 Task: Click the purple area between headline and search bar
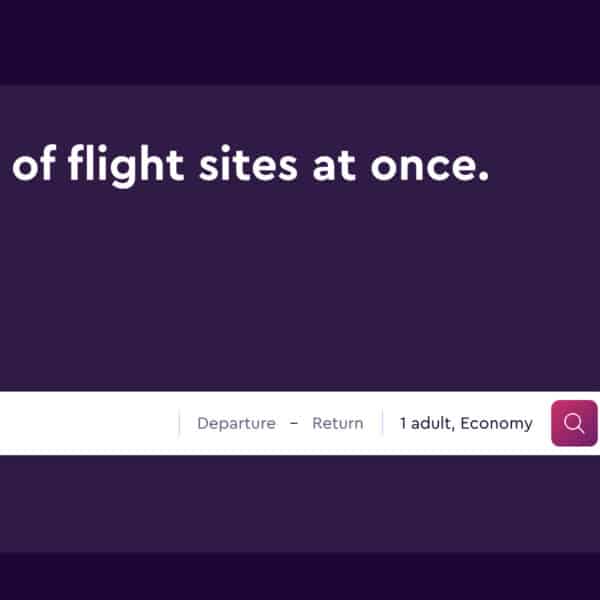click(x=300, y=290)
